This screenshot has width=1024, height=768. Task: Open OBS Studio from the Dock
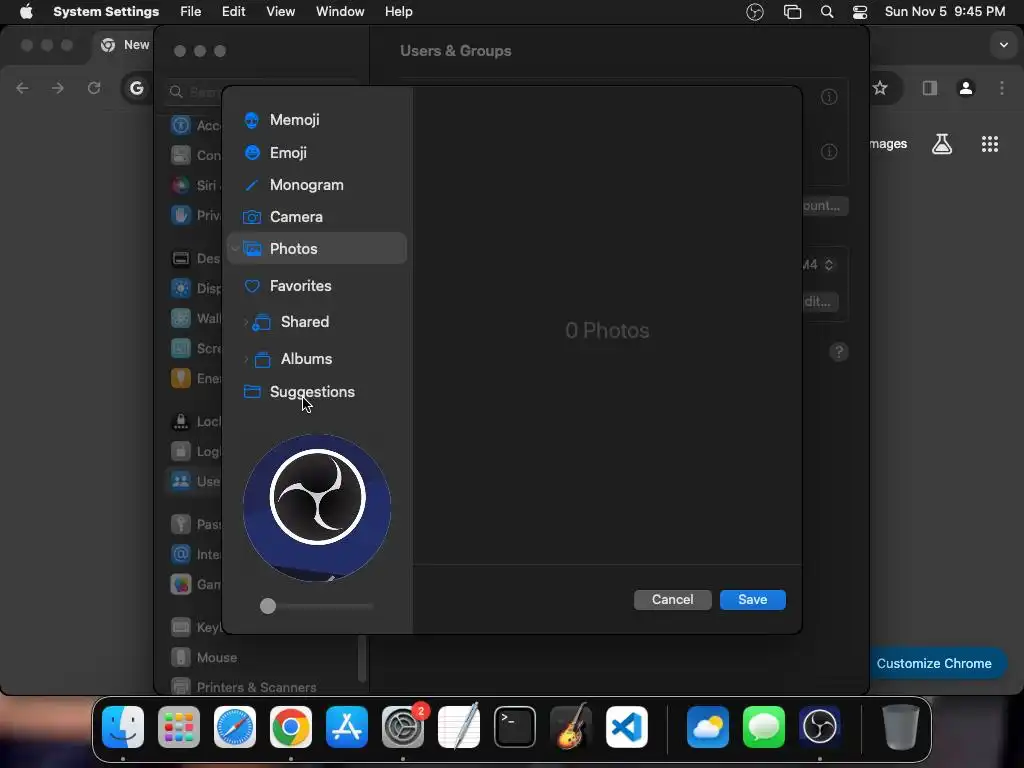click(820, 727)
